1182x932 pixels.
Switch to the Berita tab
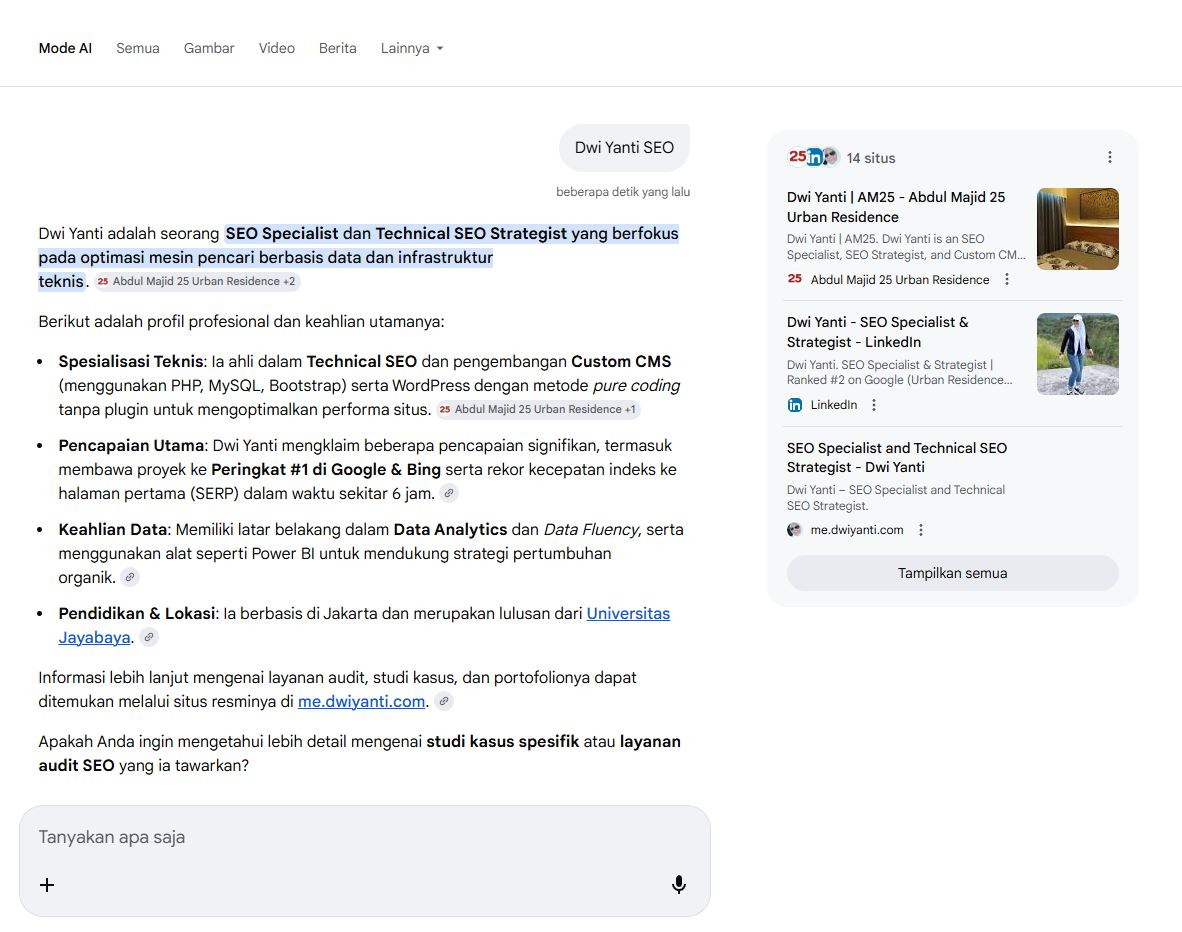[x=337, y=48]
